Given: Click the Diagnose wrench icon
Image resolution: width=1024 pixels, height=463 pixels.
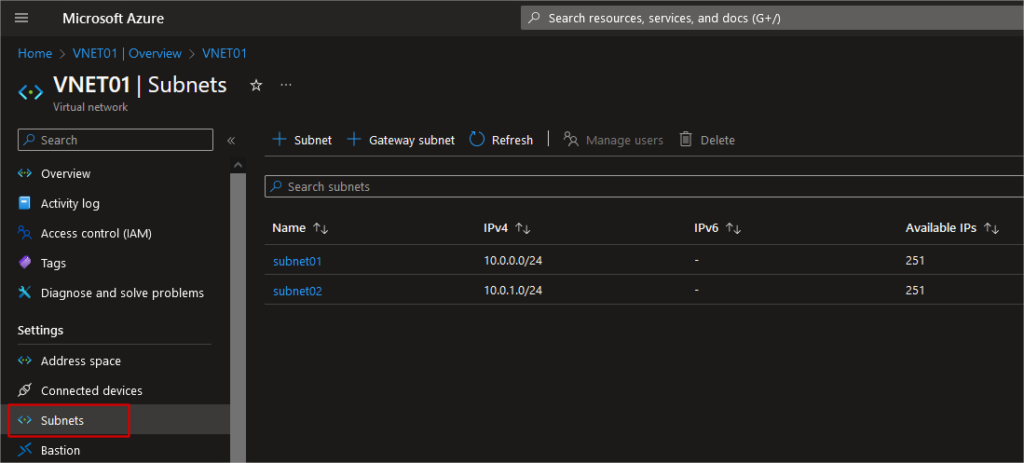Looking at the screenshot, I should coord(25,293).
